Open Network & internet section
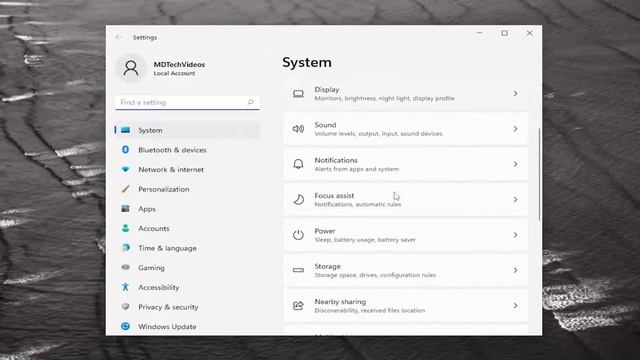The height and width of the screenshot is (360, 640). [x=187, y=169]
